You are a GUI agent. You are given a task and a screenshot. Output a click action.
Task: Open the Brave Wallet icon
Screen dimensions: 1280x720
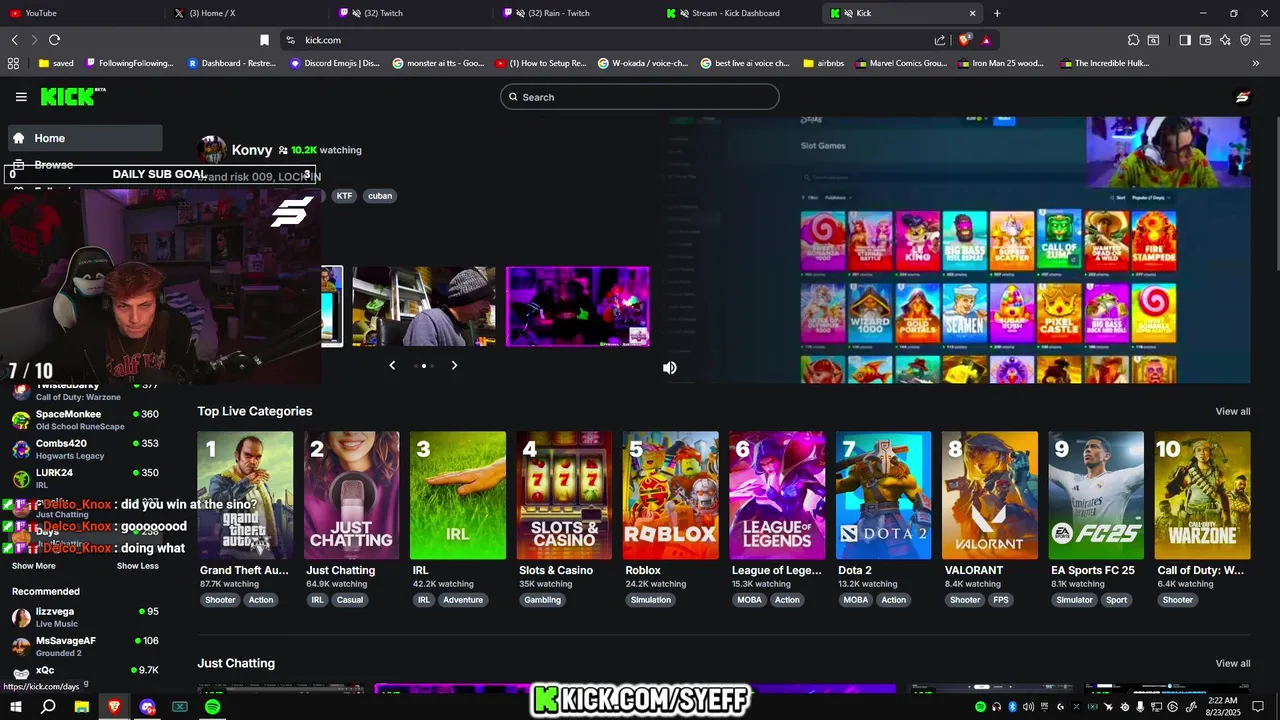coord(1205,40)
